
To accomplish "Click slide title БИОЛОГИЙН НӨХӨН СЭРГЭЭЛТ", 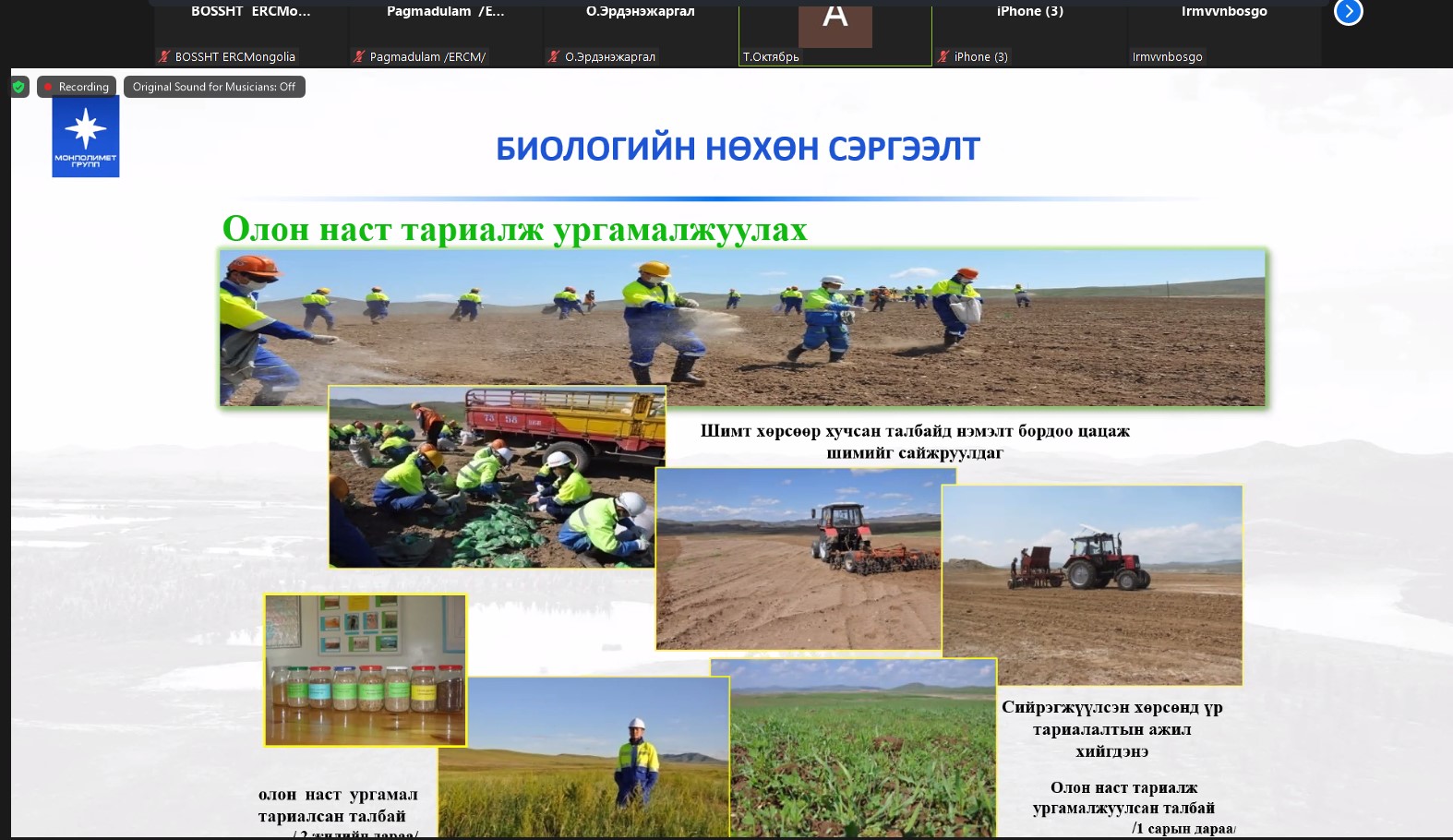I will point(738,149).
